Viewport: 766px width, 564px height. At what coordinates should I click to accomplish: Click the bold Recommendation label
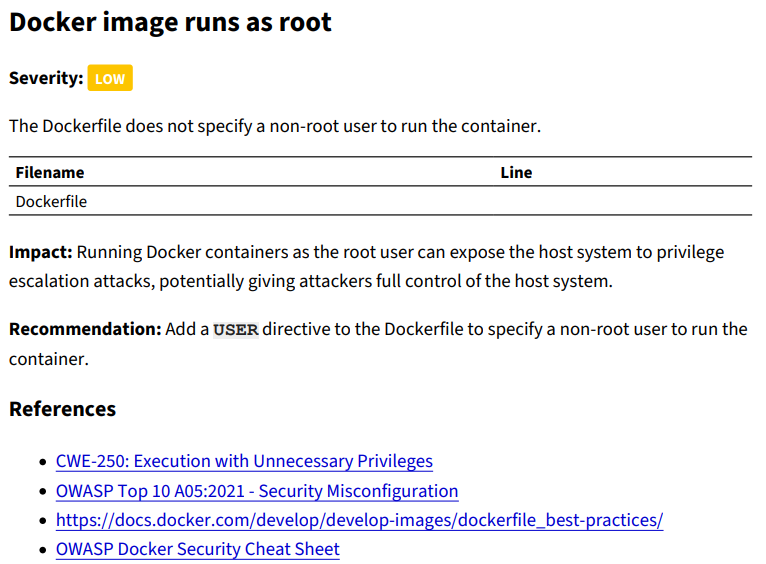pyautogui.click(x=85, y=329)
